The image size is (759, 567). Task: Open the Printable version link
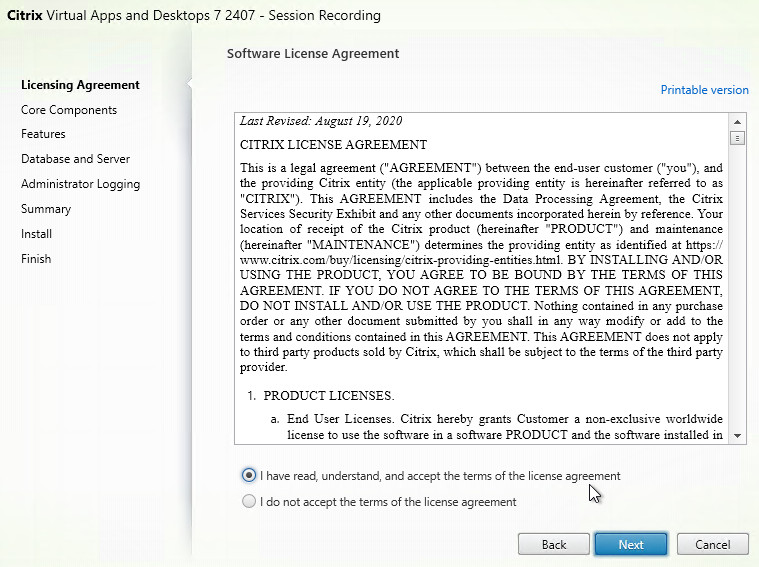[x=704, y=90]
